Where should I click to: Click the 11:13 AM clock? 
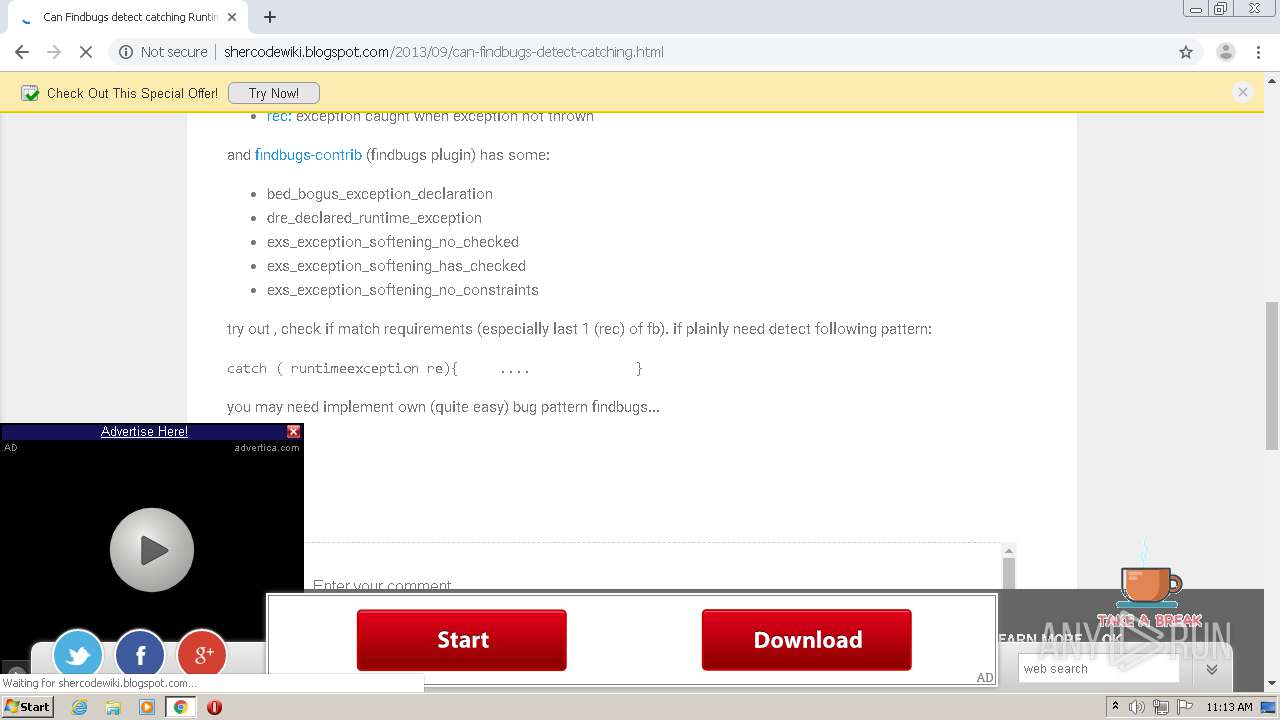click(1229, 707)
